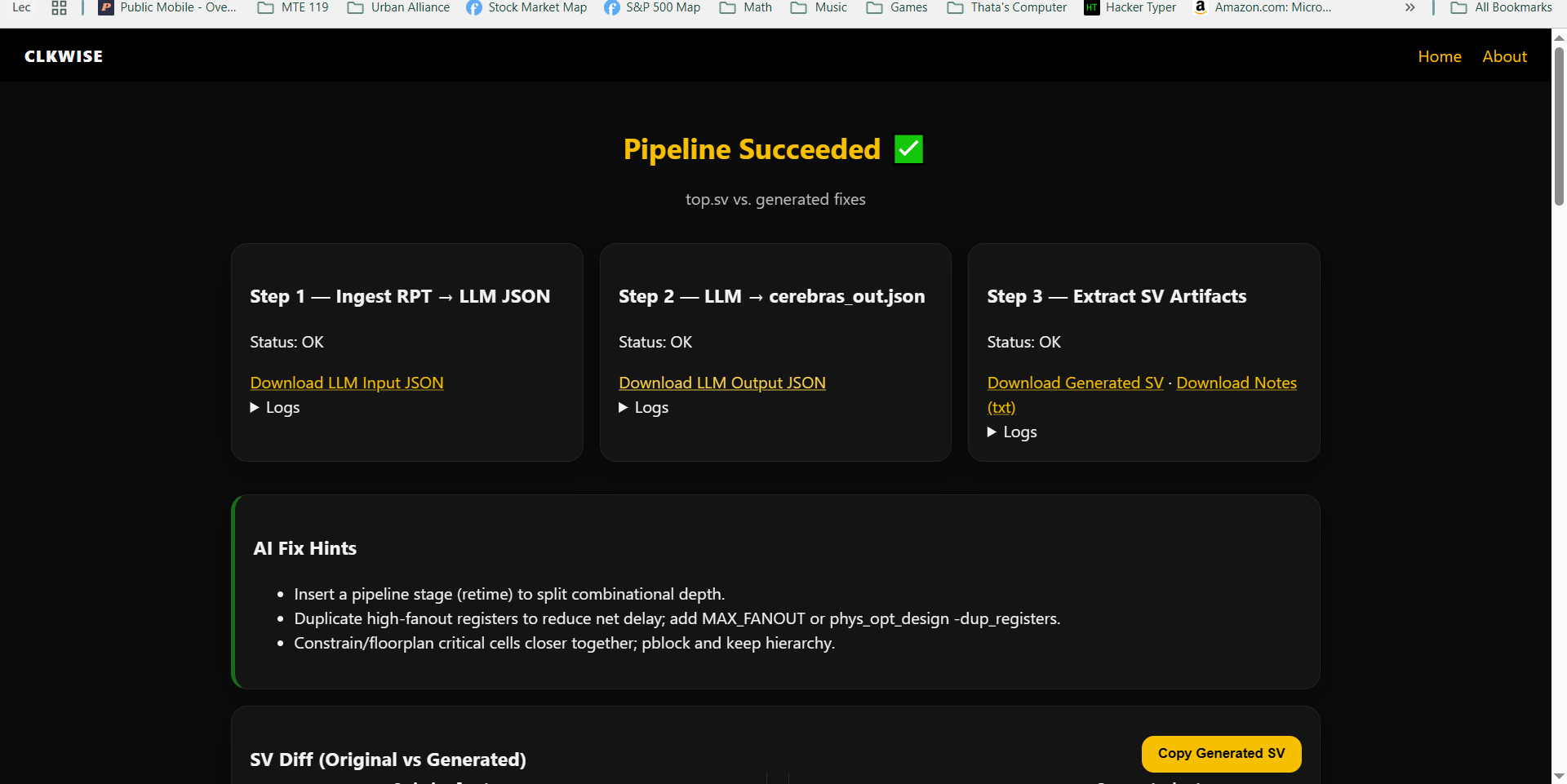Show more bookmarks via chevron
Viewport: 1567px width, 784px height.
(1409, 7)
